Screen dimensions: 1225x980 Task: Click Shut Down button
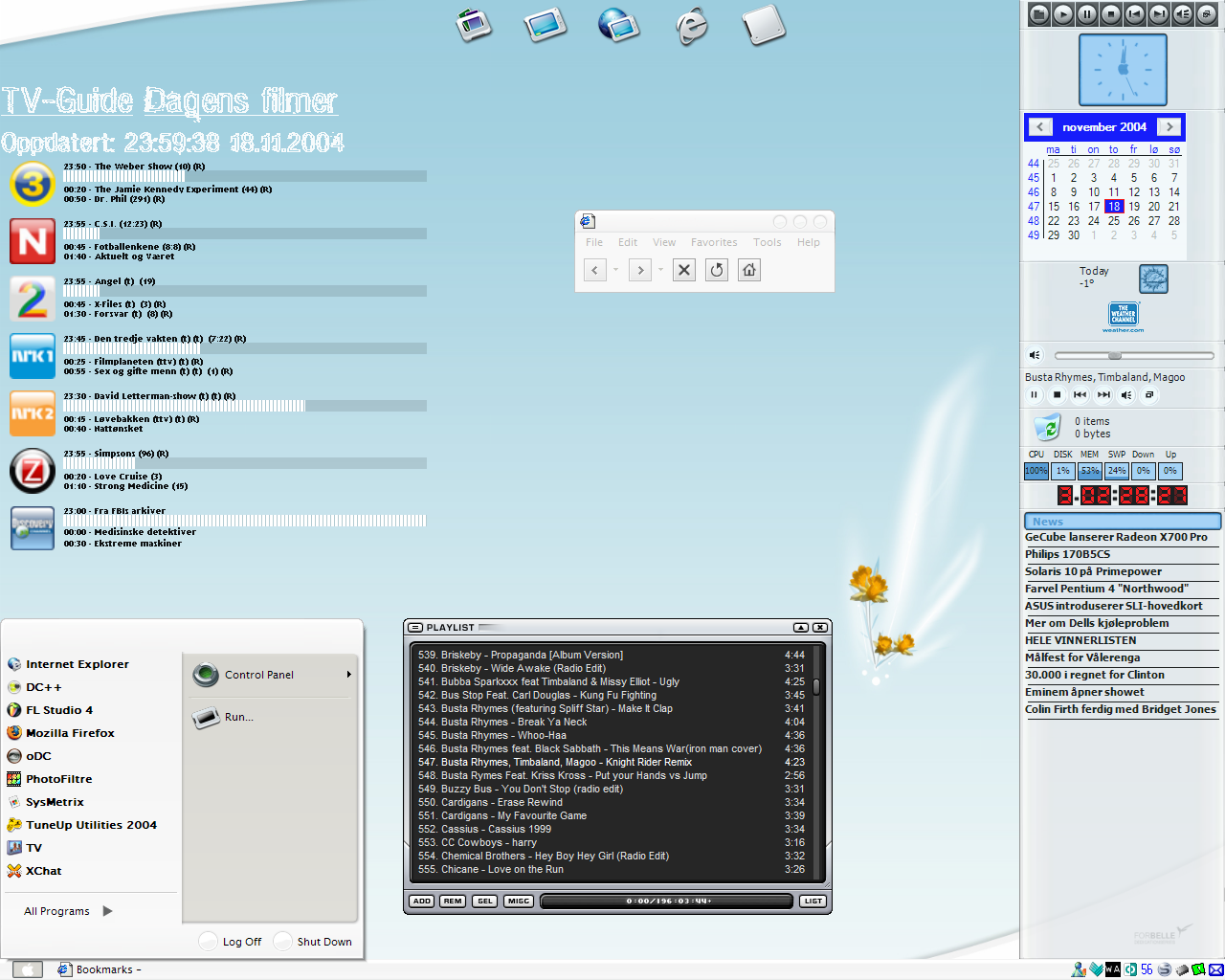click(x=313, y=942)
